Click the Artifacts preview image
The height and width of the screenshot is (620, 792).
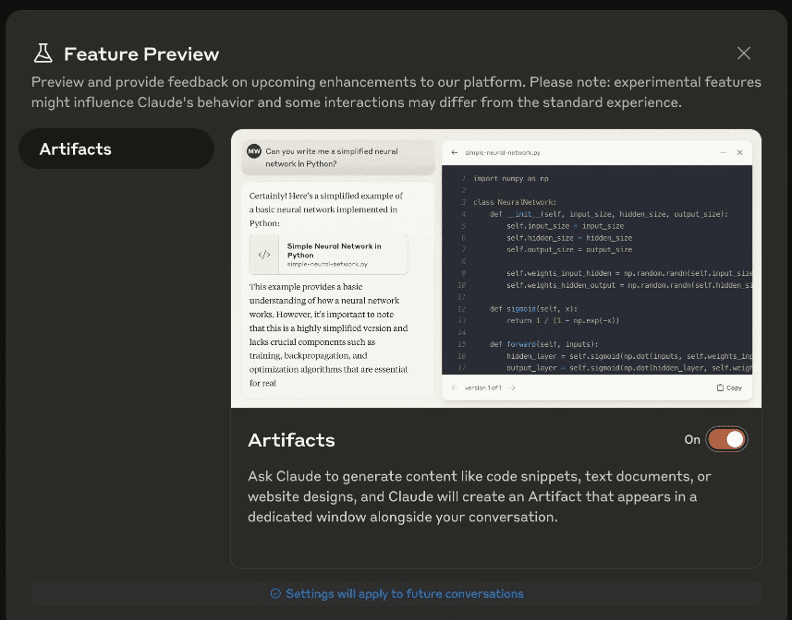click(496, 268)
